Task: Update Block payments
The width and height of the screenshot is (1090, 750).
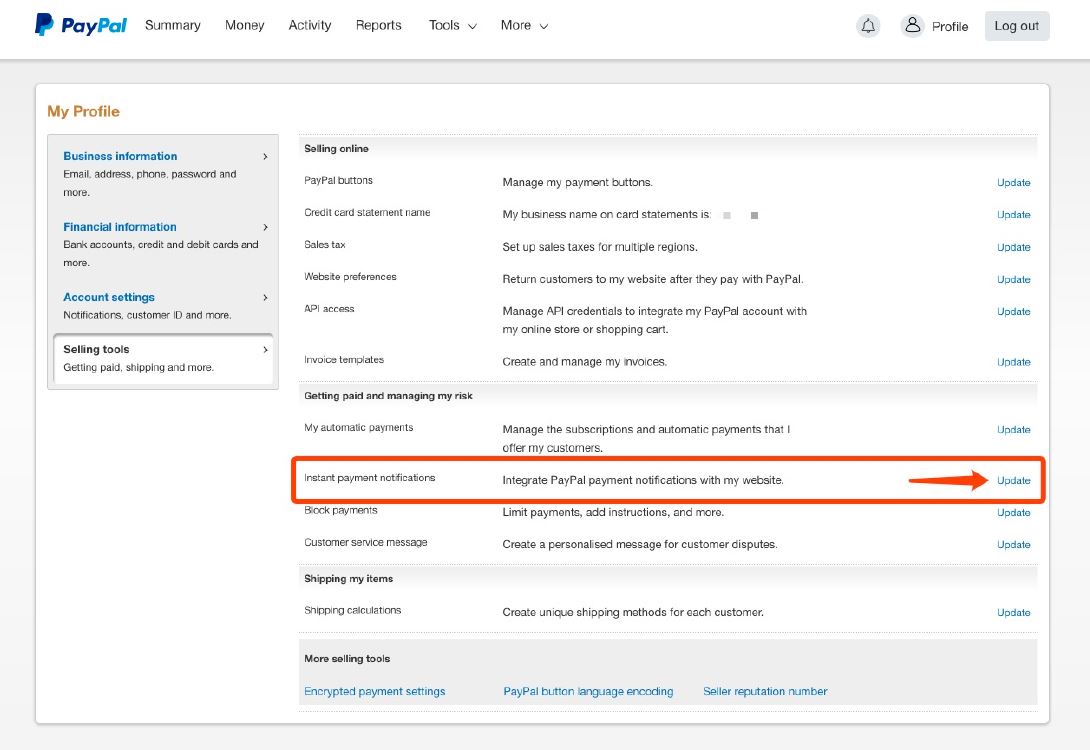Action: click(x=1014, y=512)
